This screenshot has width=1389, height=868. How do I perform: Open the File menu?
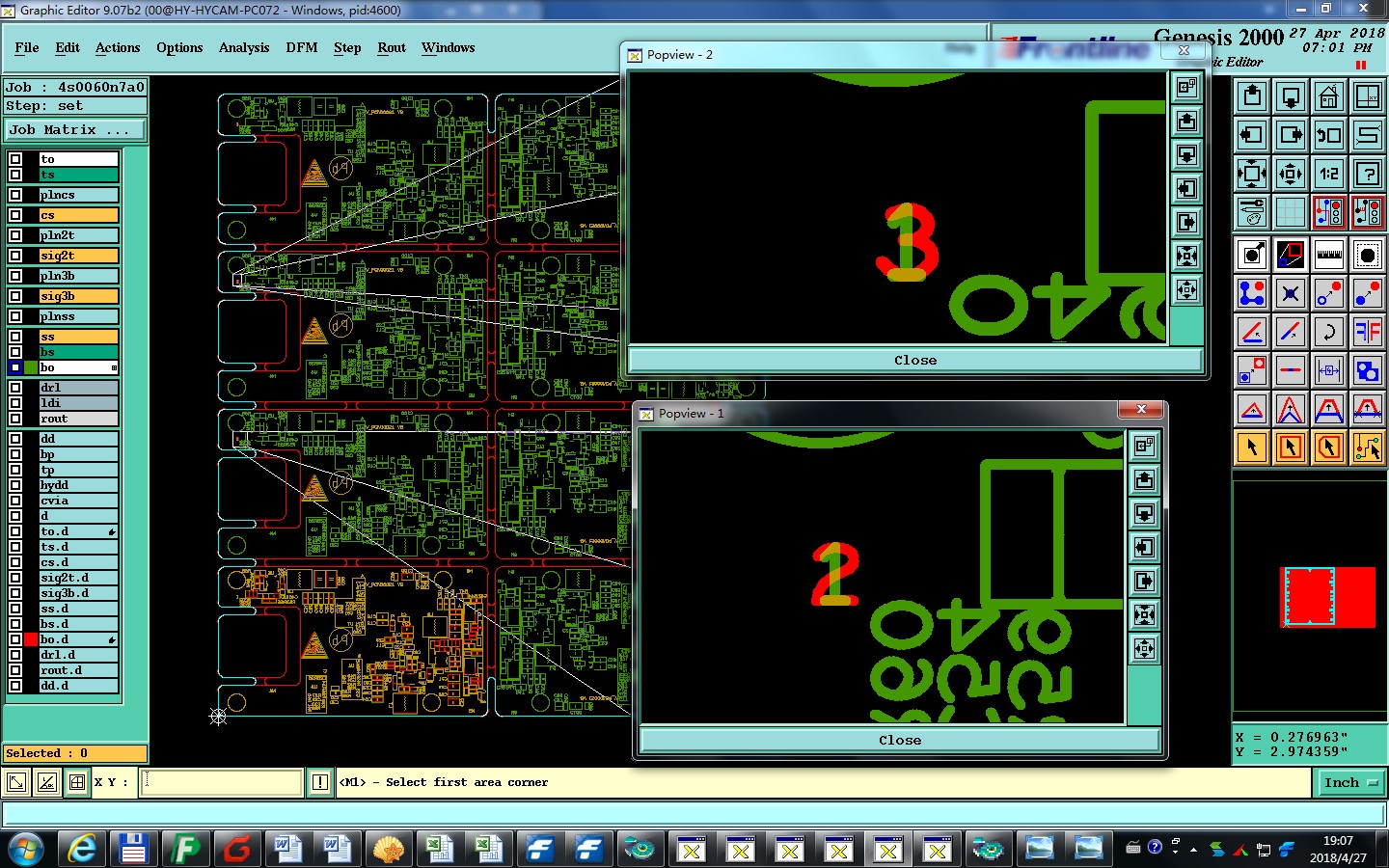pos(27,47)
